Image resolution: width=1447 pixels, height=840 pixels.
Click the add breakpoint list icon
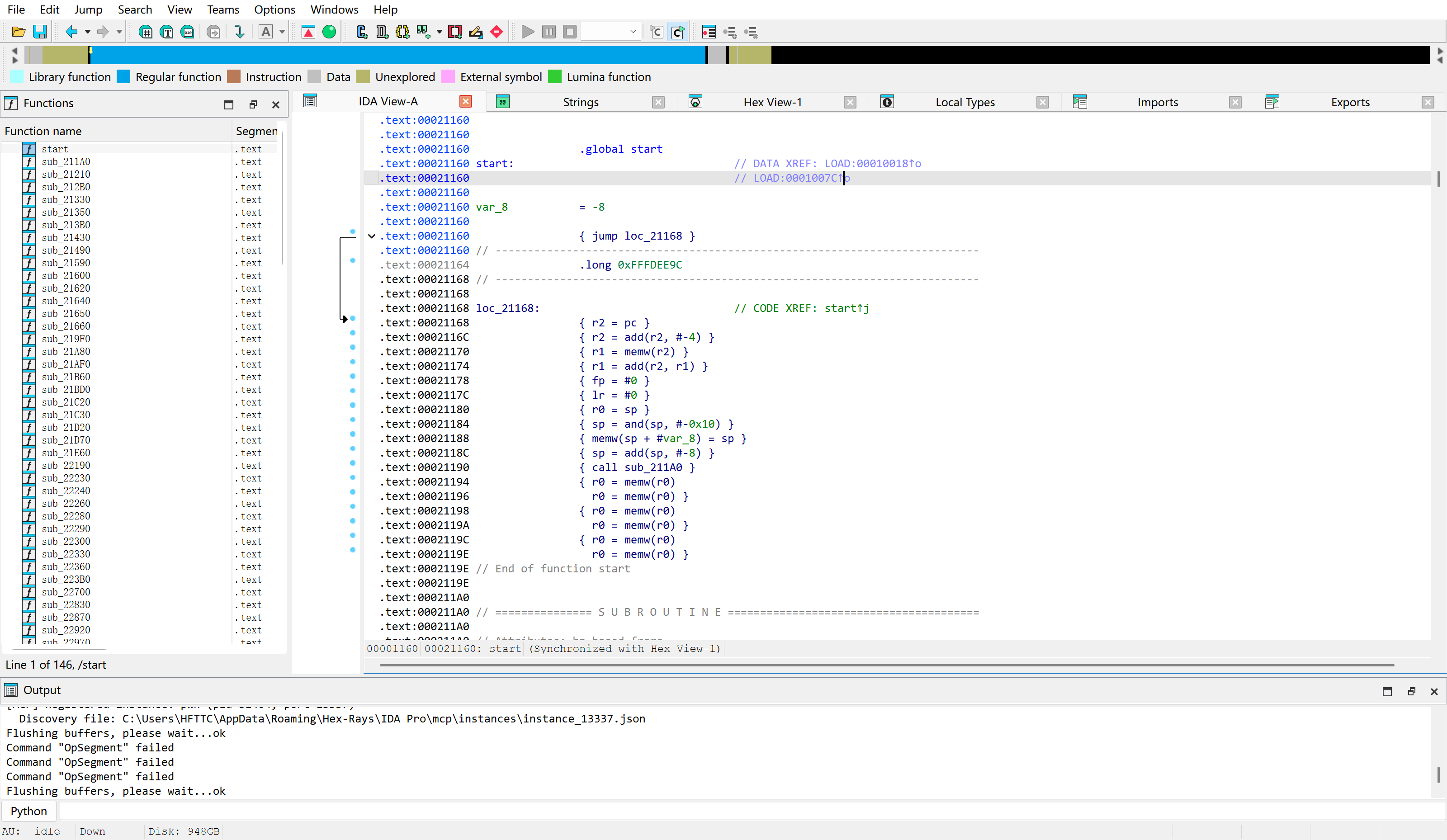[730, 32]
